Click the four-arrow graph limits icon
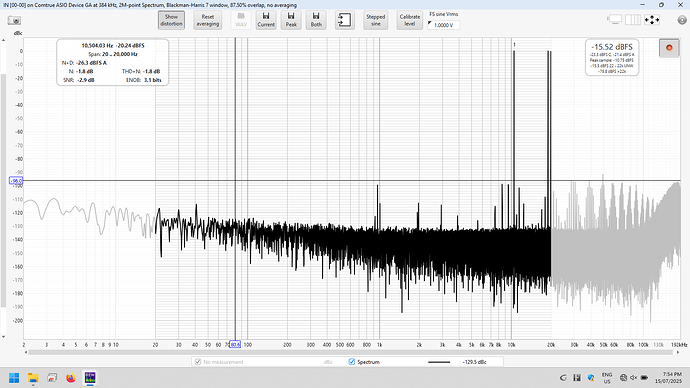Screen dimensions: 690x388 (x=652, y=20)
